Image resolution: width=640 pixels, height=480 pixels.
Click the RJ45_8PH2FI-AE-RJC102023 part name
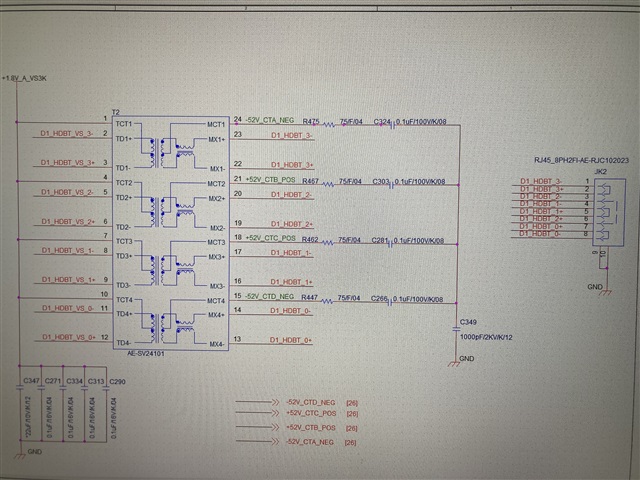(581, 160)
